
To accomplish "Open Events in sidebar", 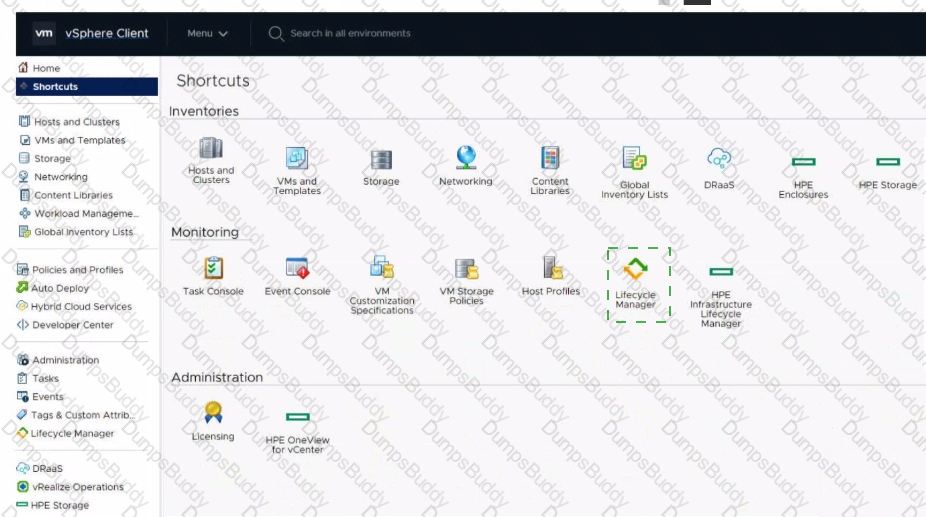I will pyautogui.click(x=47, y=396).
